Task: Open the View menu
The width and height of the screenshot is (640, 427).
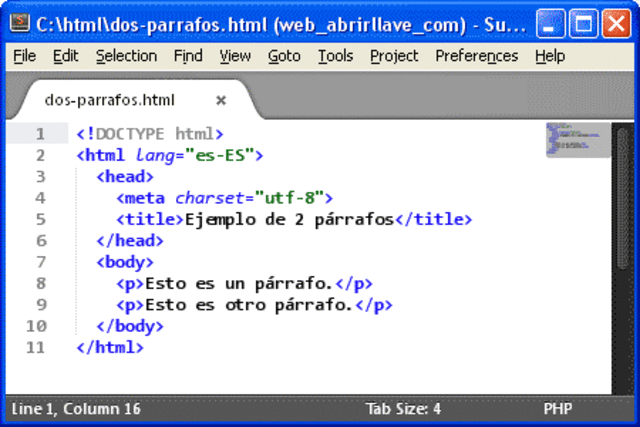Action: (235, 56)
